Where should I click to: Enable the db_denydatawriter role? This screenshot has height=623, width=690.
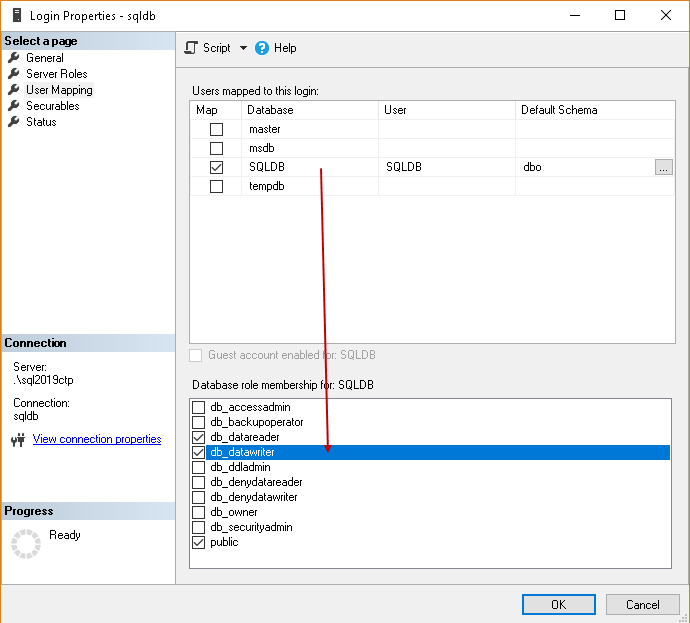pos(198,497)
